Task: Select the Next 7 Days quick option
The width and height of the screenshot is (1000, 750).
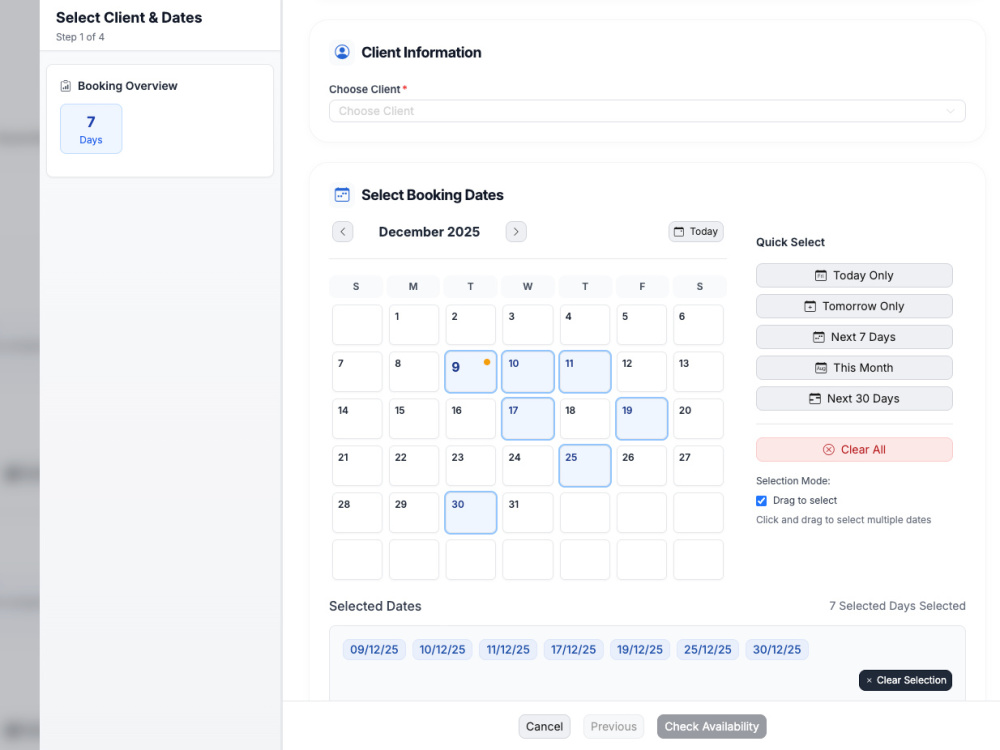Action: 854,337
